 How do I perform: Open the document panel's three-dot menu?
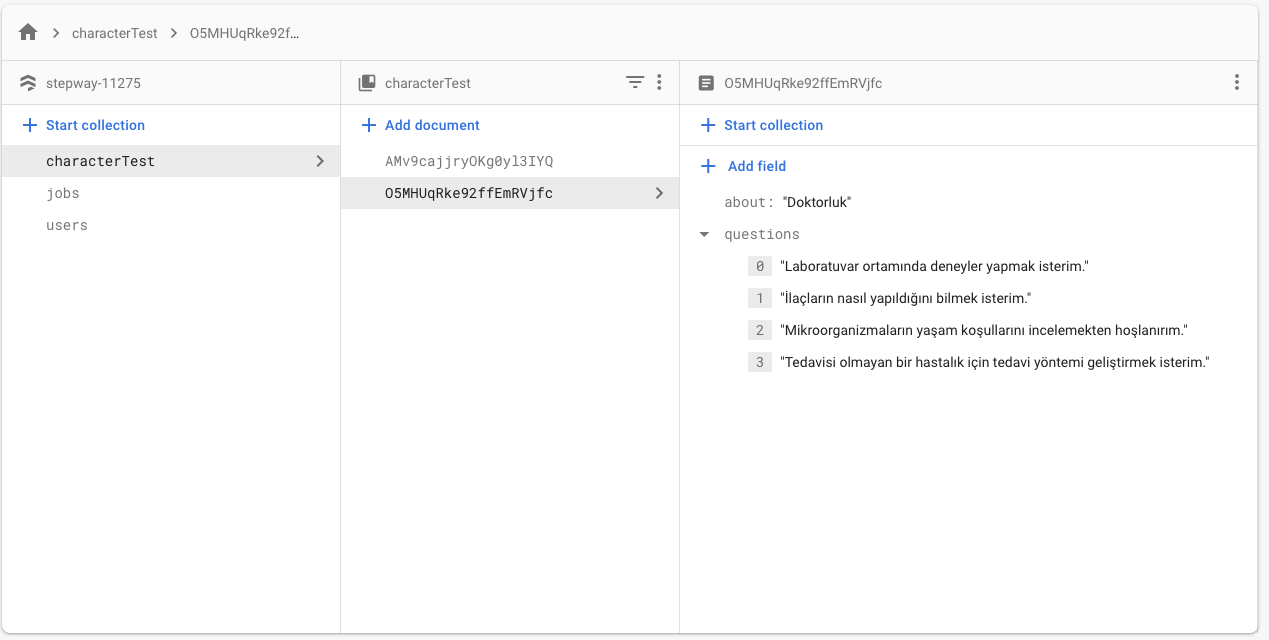pos(1237,83)
